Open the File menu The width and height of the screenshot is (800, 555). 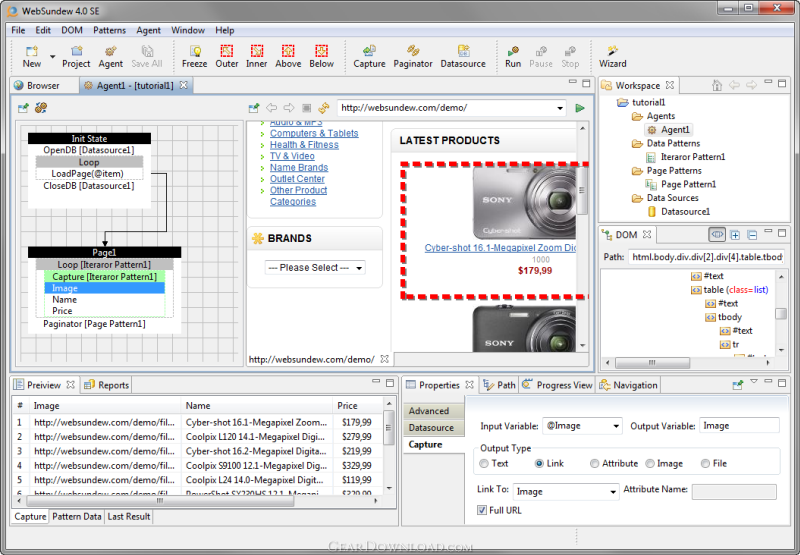pyautogui.click(x=18, y=30)
